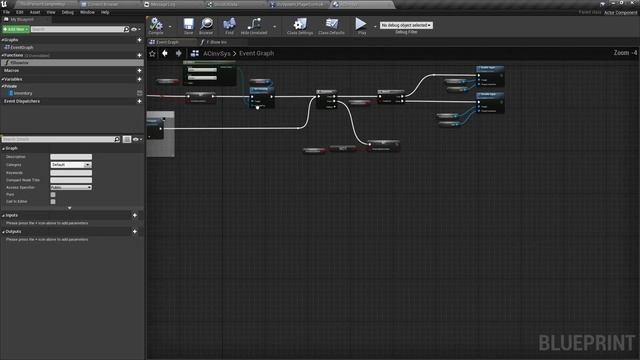Open Hide Unrelated options dropdown arrow
The width and height of the screenshot is (640, 360).
(274, 27)
